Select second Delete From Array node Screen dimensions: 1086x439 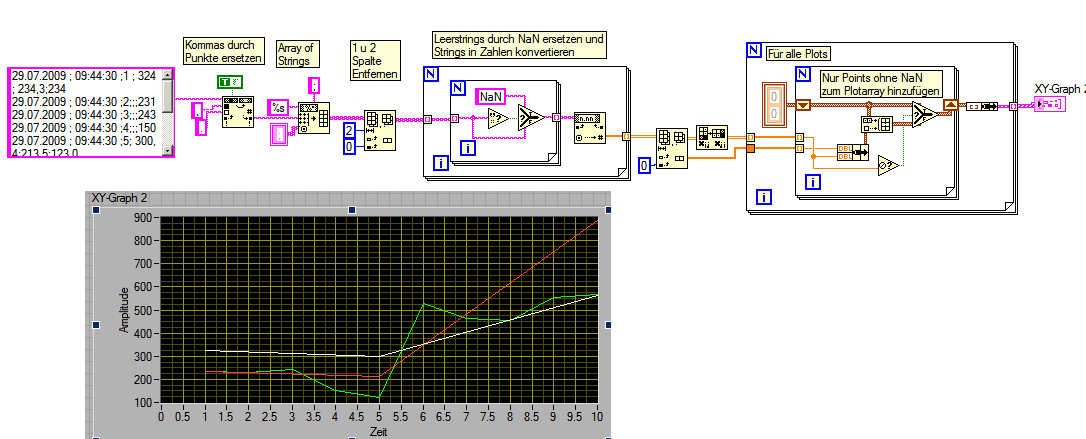coord(672,147)
